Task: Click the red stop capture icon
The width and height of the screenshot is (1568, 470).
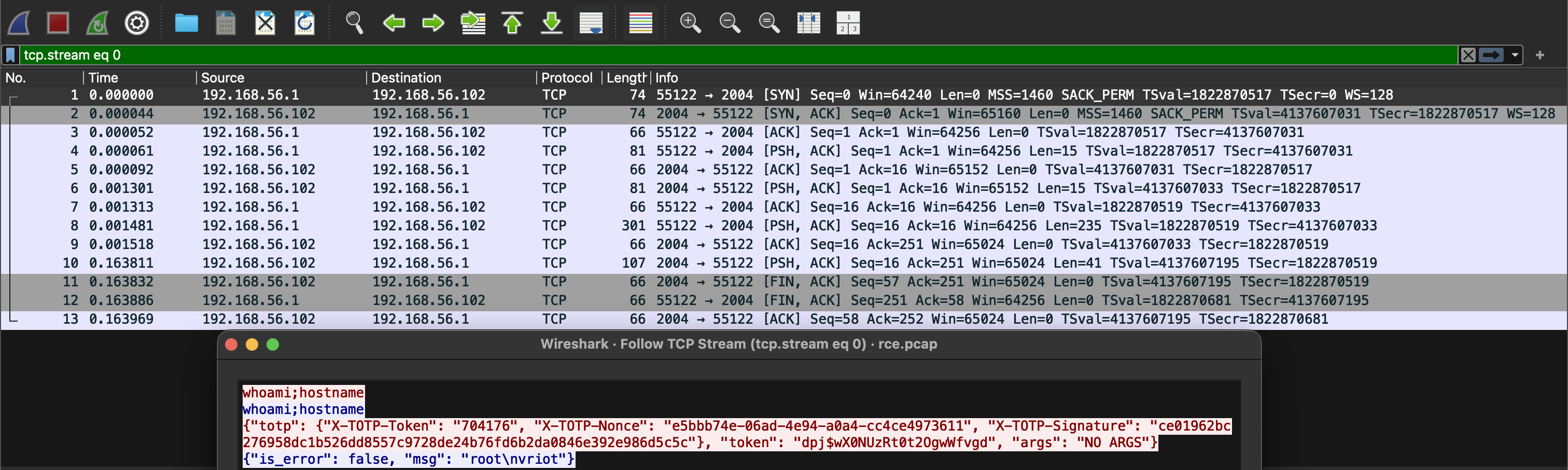Action: 58,23
